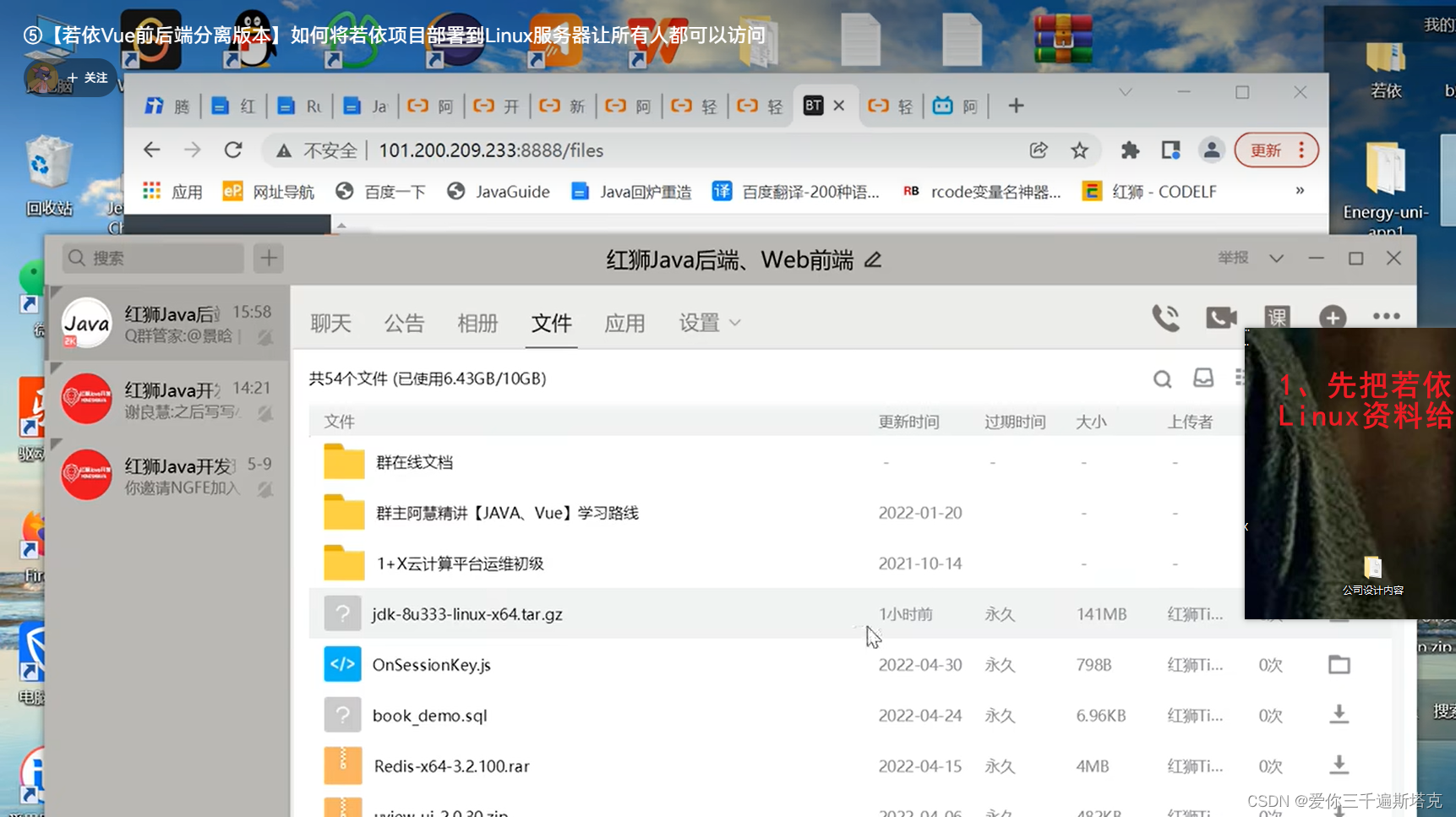Open Chrome extensions puzzle icon
The image size is (1456, 817).
pyautogui.click(x=1130, y=150)
